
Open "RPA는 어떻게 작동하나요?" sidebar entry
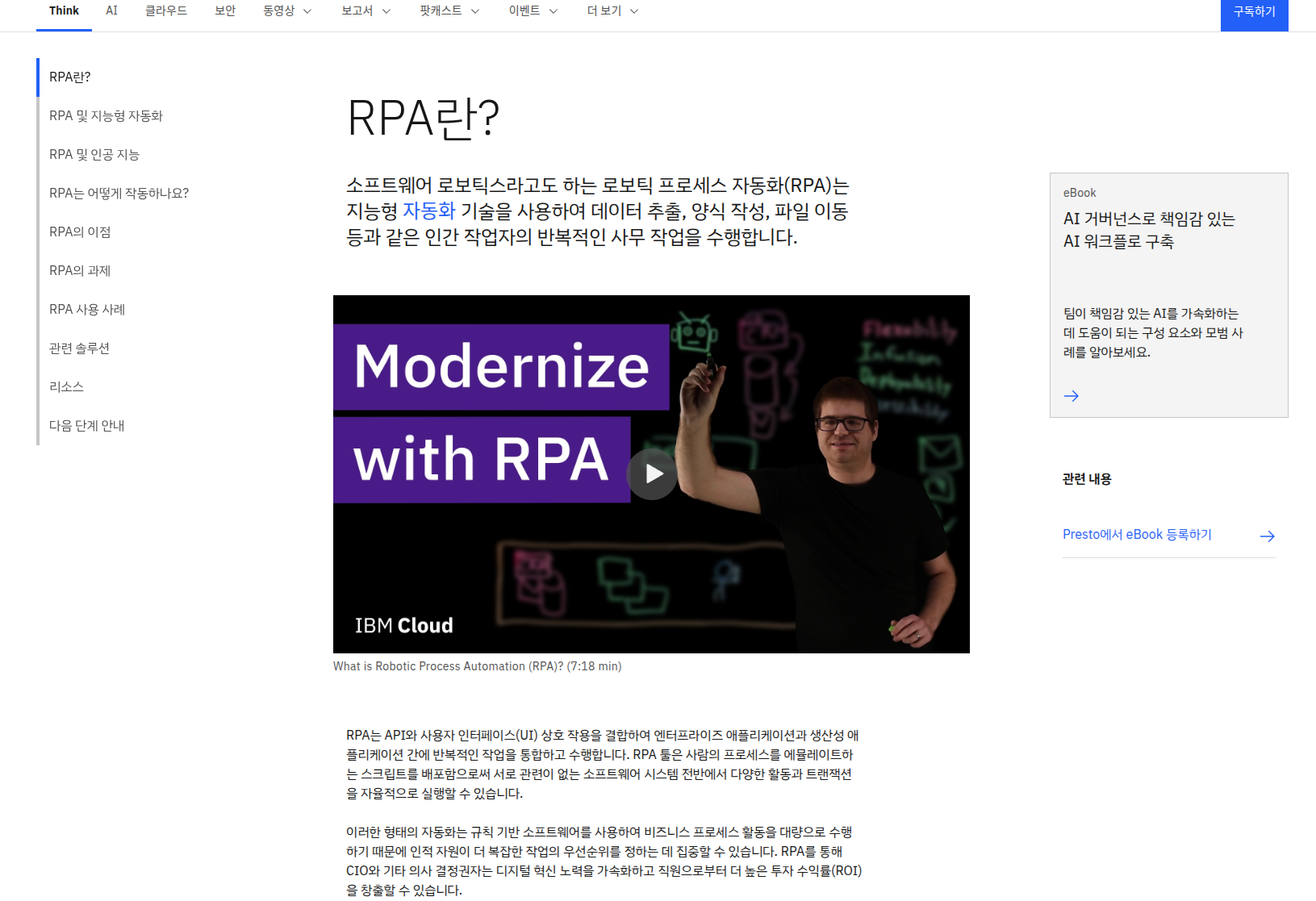[119, 193]
